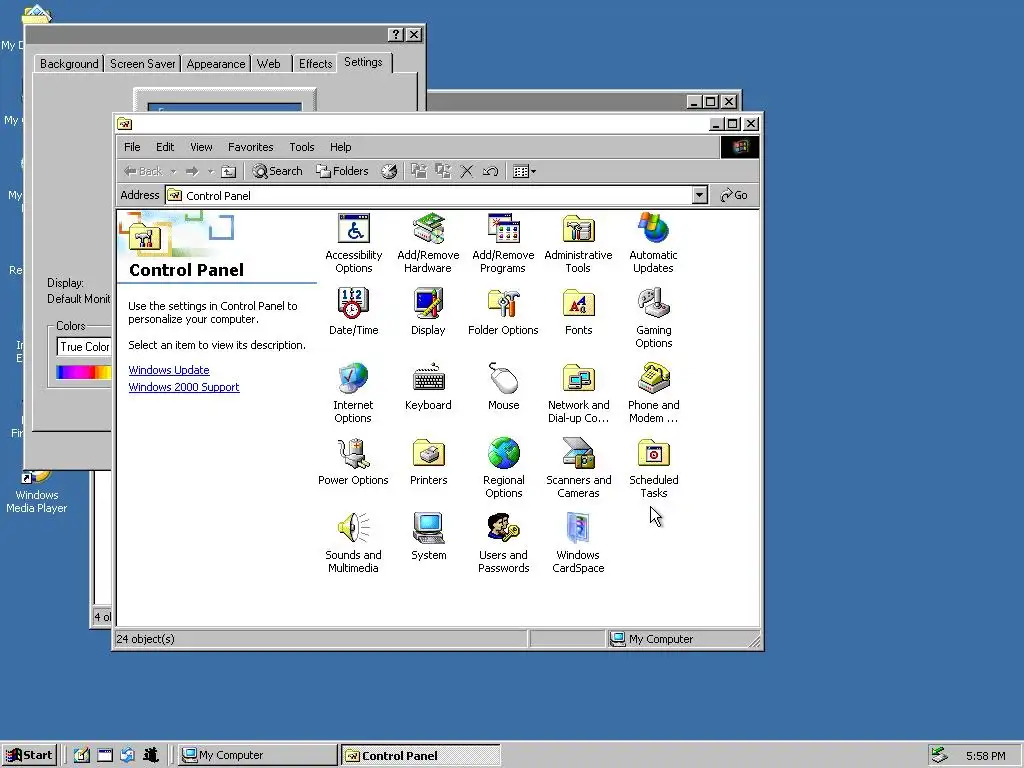Screen dimensions: 1024x768
Task: Switch to Screen Saver tab
Action: point(142,64)
